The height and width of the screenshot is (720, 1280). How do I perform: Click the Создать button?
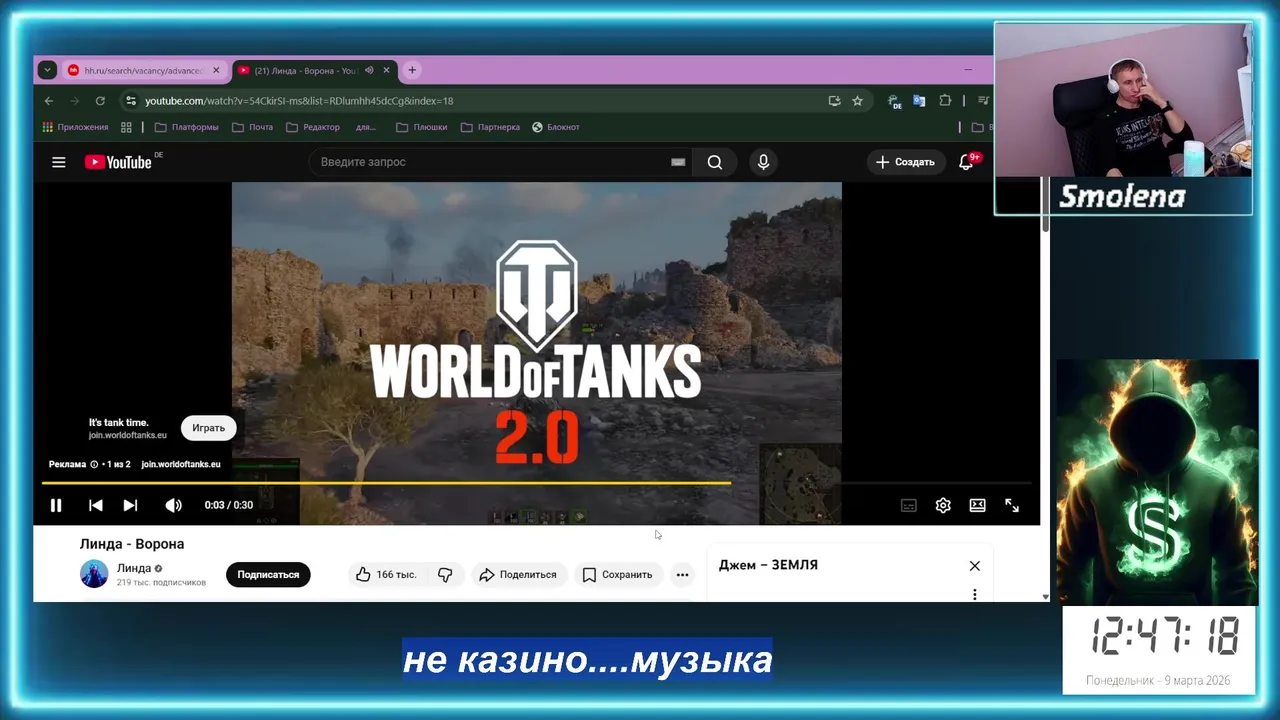[905, 162]
